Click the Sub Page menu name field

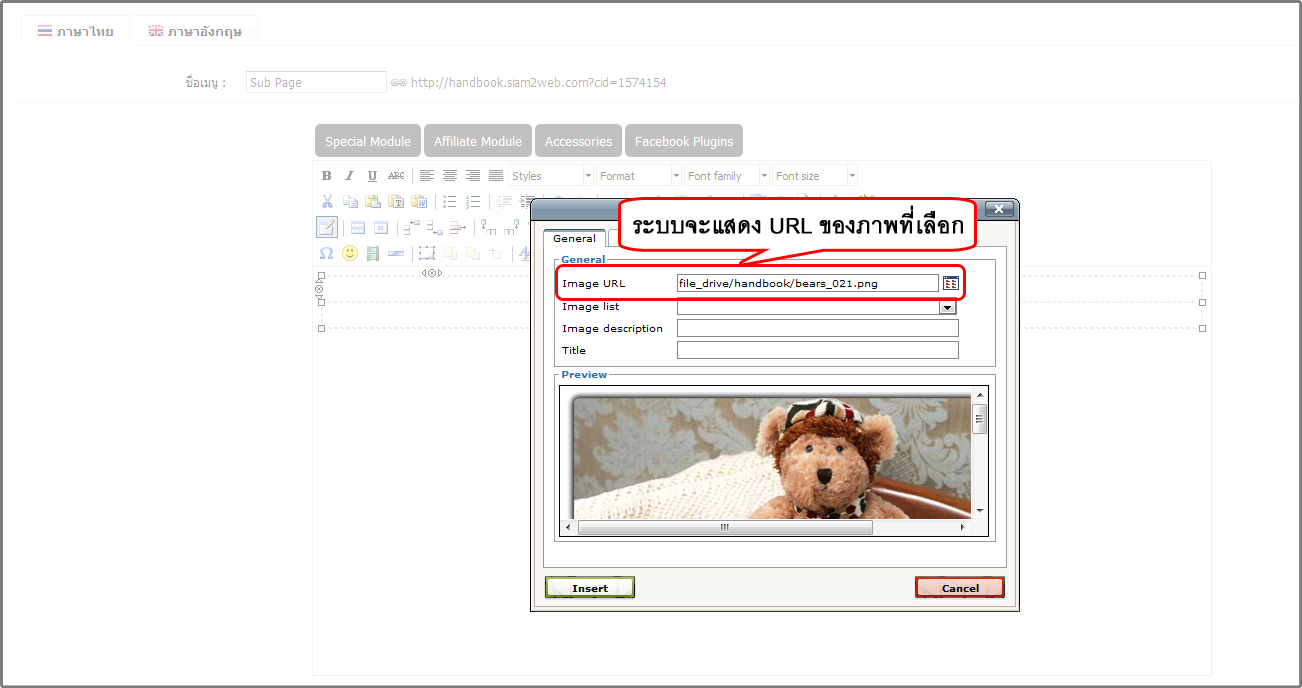pos(316,82)
